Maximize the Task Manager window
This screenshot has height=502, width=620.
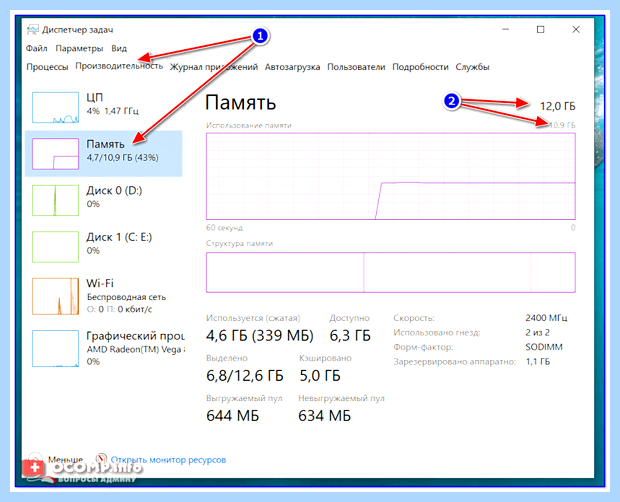(541, 29)
